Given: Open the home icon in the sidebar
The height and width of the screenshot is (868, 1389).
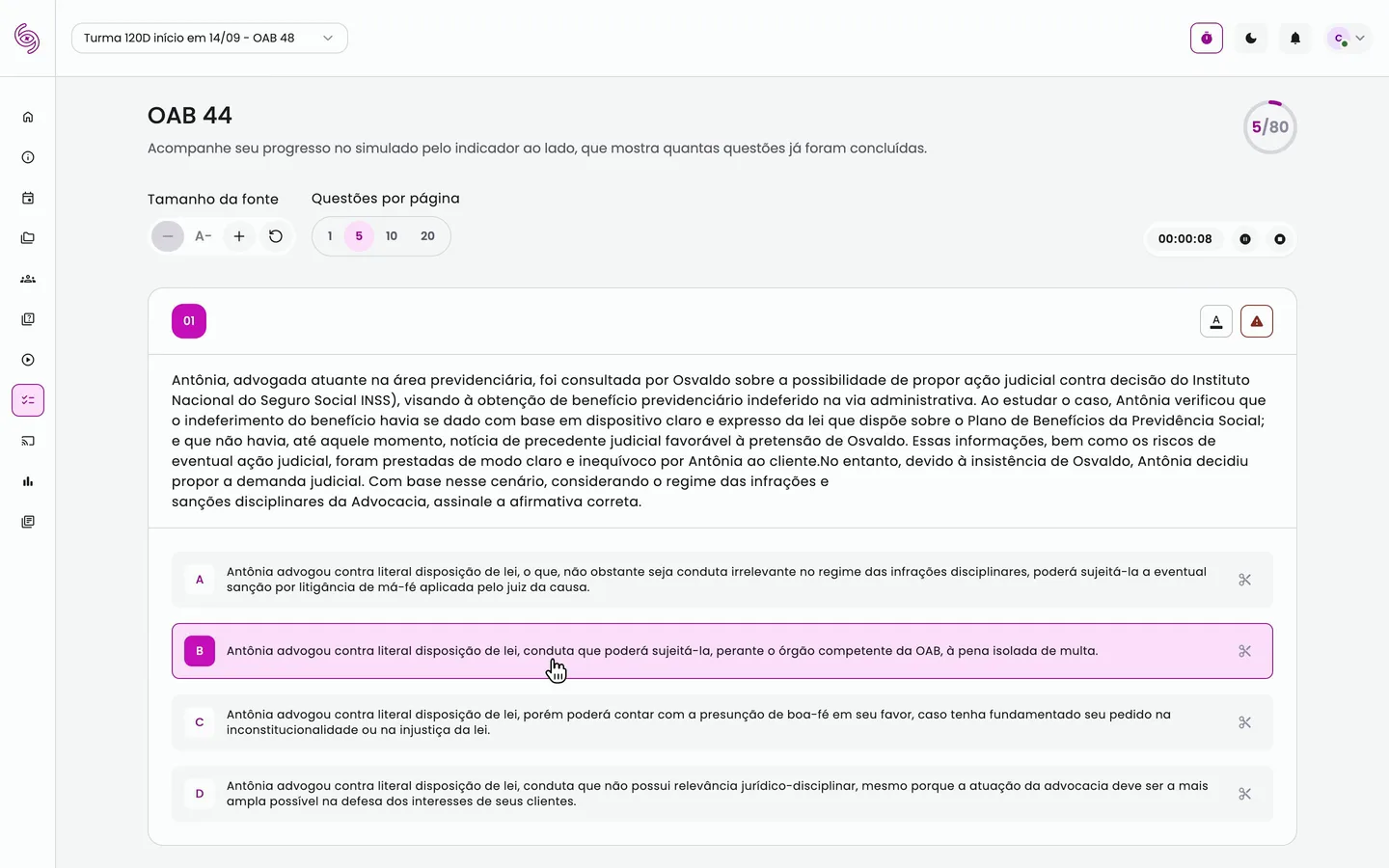Looking at the screenshot, I should [x=28, y=117].
